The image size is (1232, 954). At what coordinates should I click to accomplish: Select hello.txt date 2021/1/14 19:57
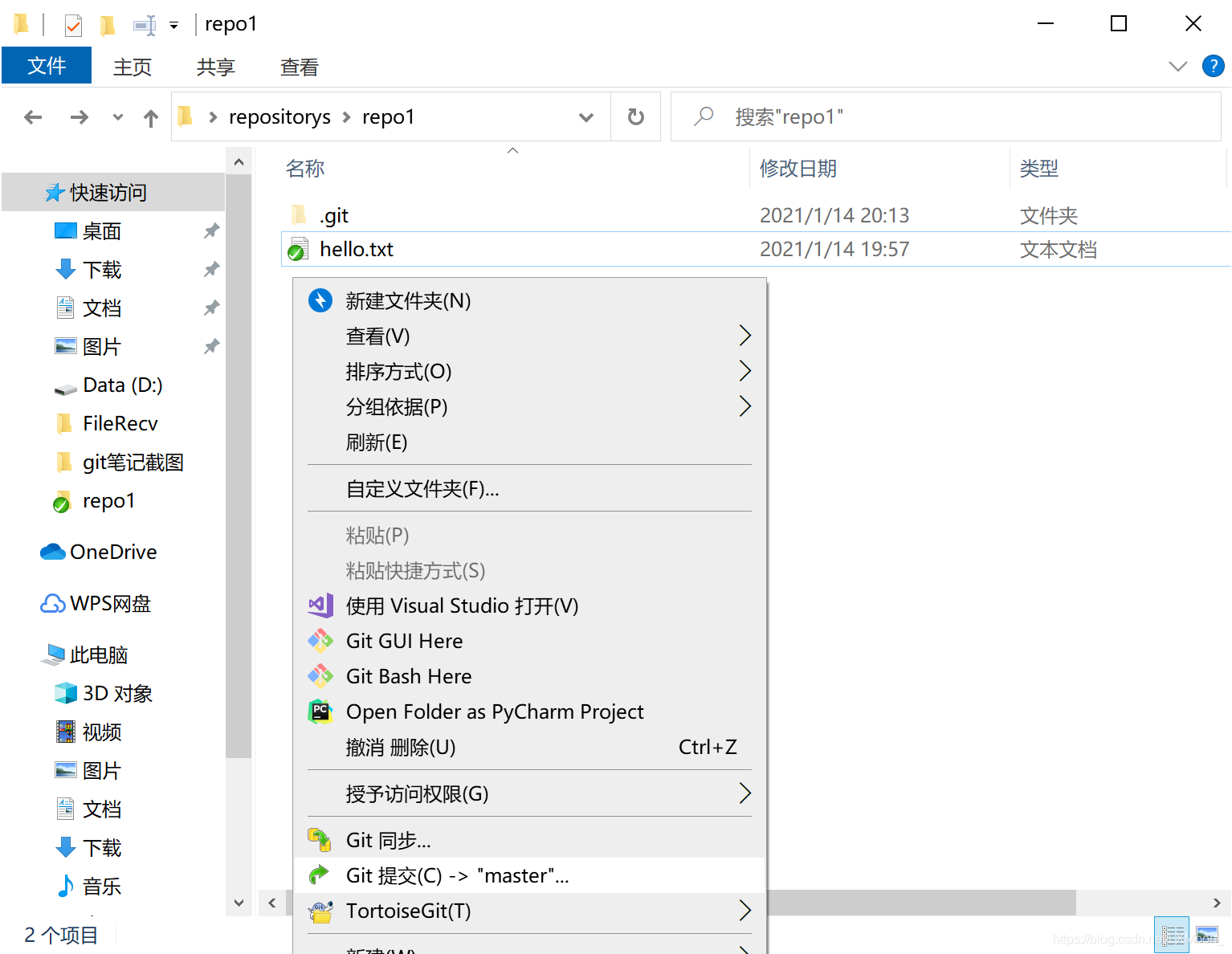click(x=834, y=249)
